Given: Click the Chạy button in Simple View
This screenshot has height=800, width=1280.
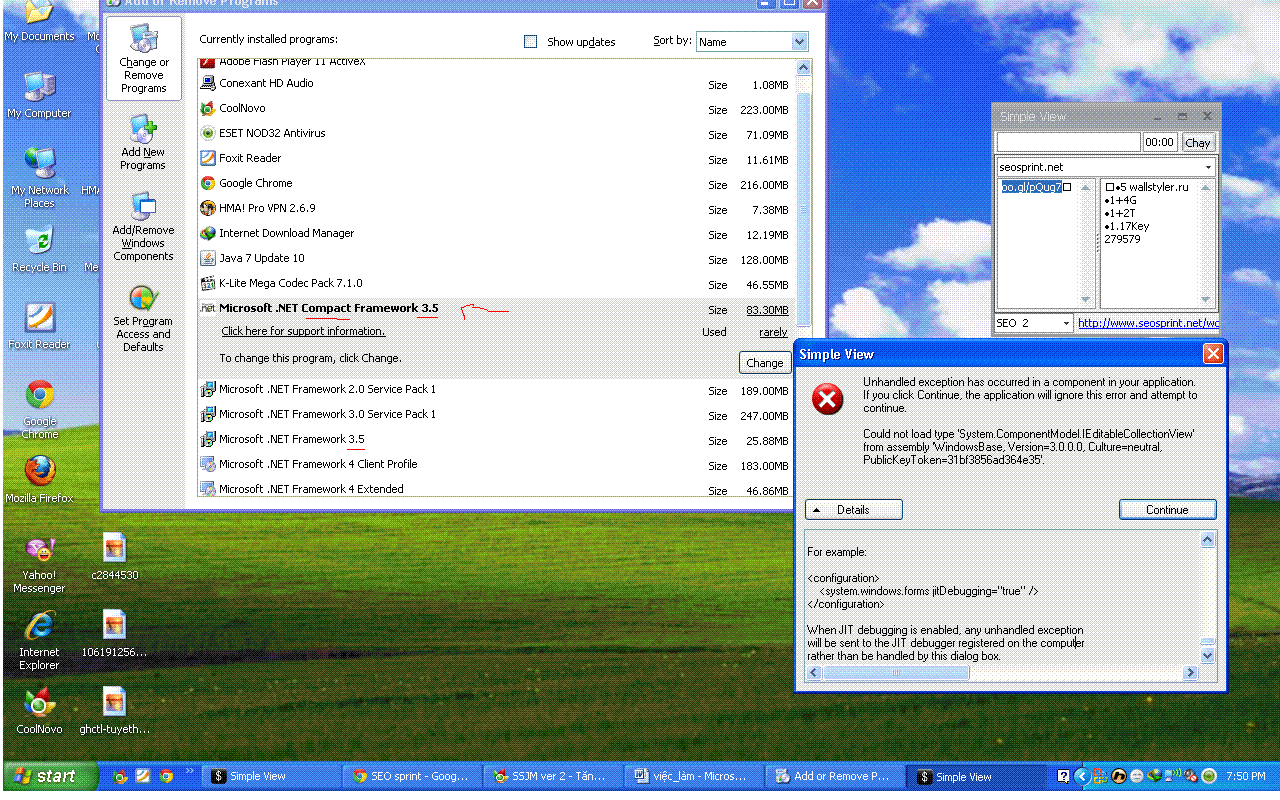Looking at the screenshot, I should (x=1198, y=143).
